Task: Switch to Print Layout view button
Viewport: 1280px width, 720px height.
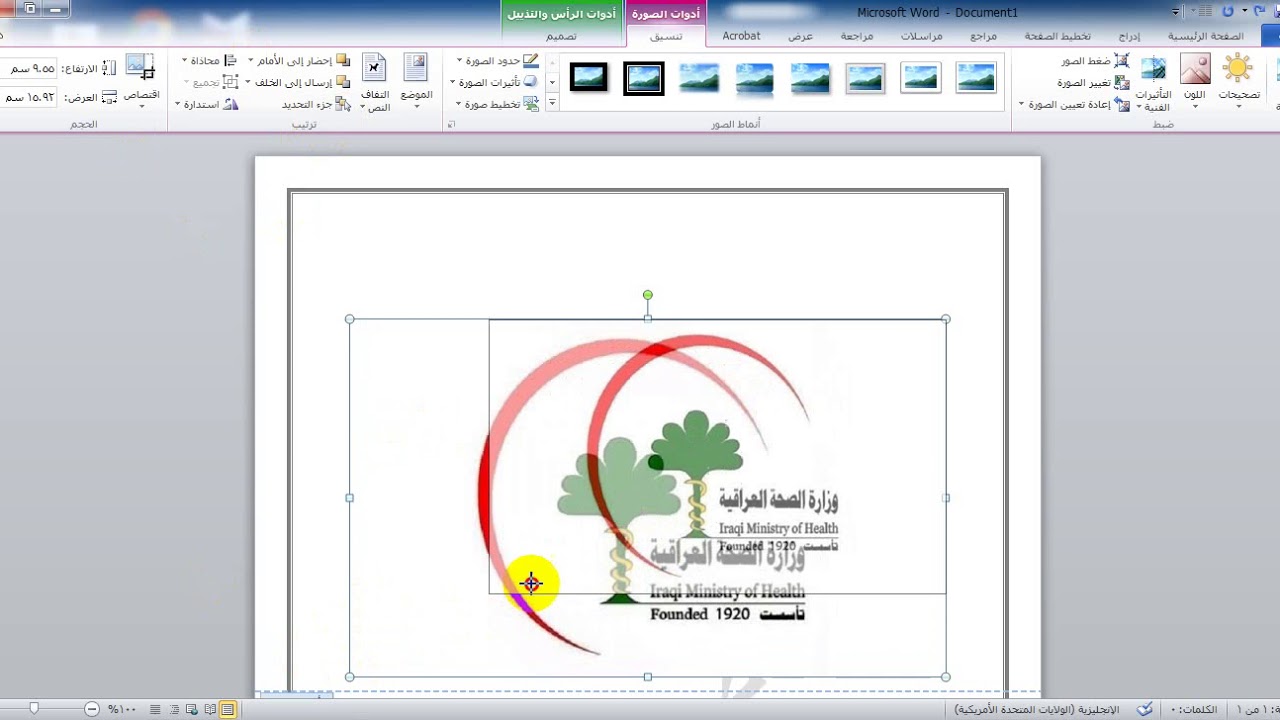Action: coord(228,709)
